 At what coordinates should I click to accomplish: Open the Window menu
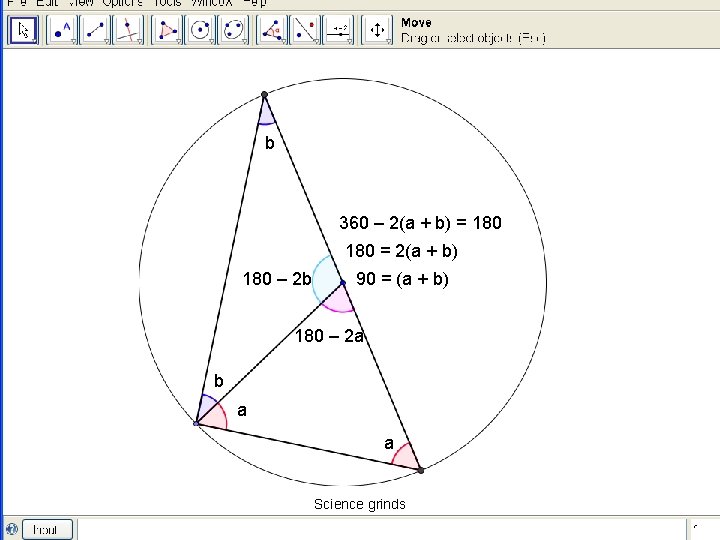click(211, 3)
